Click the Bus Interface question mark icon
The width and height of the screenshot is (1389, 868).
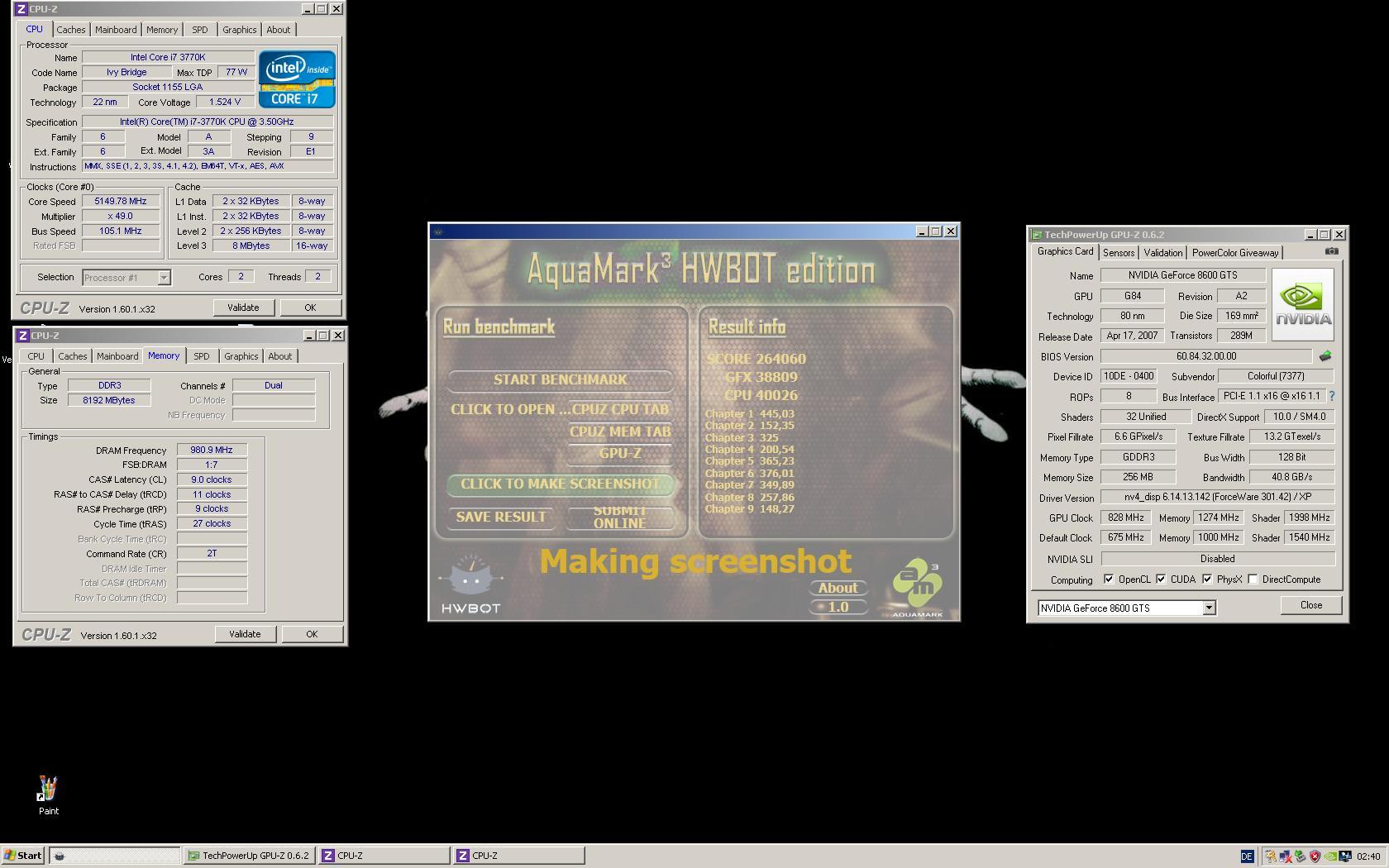[1331, 396]
